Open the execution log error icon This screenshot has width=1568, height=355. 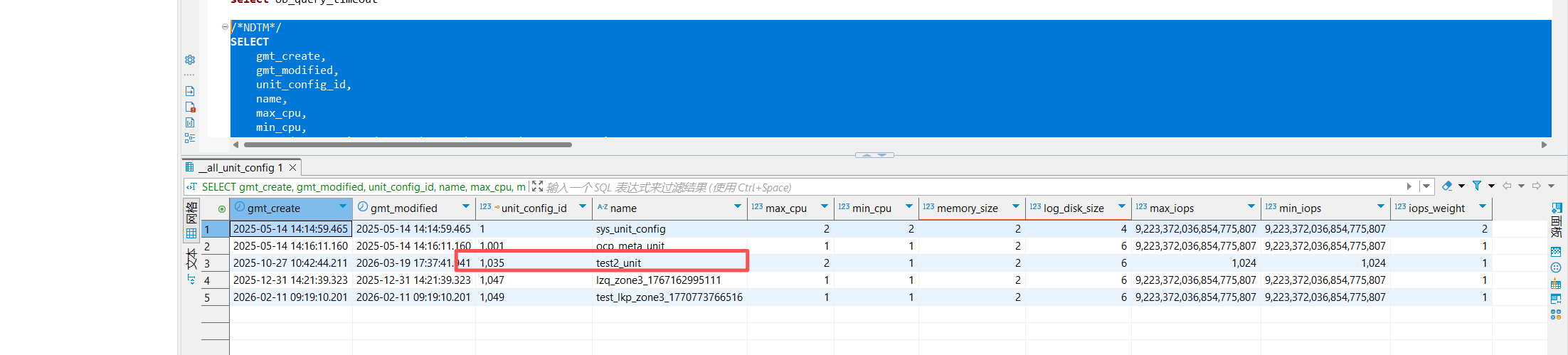pos(190,107)
